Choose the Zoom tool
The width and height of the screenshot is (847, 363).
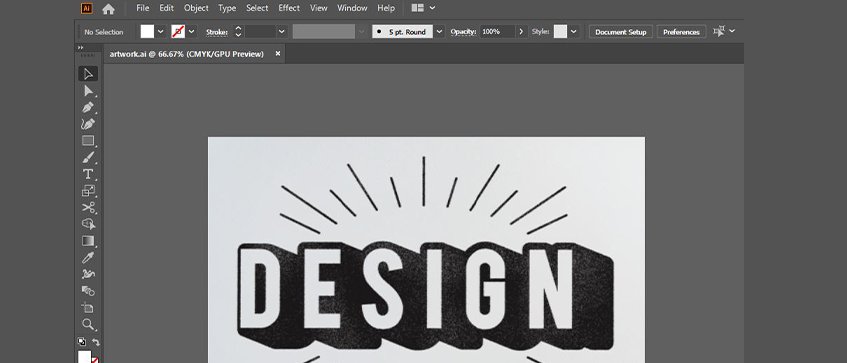point(88,325)
